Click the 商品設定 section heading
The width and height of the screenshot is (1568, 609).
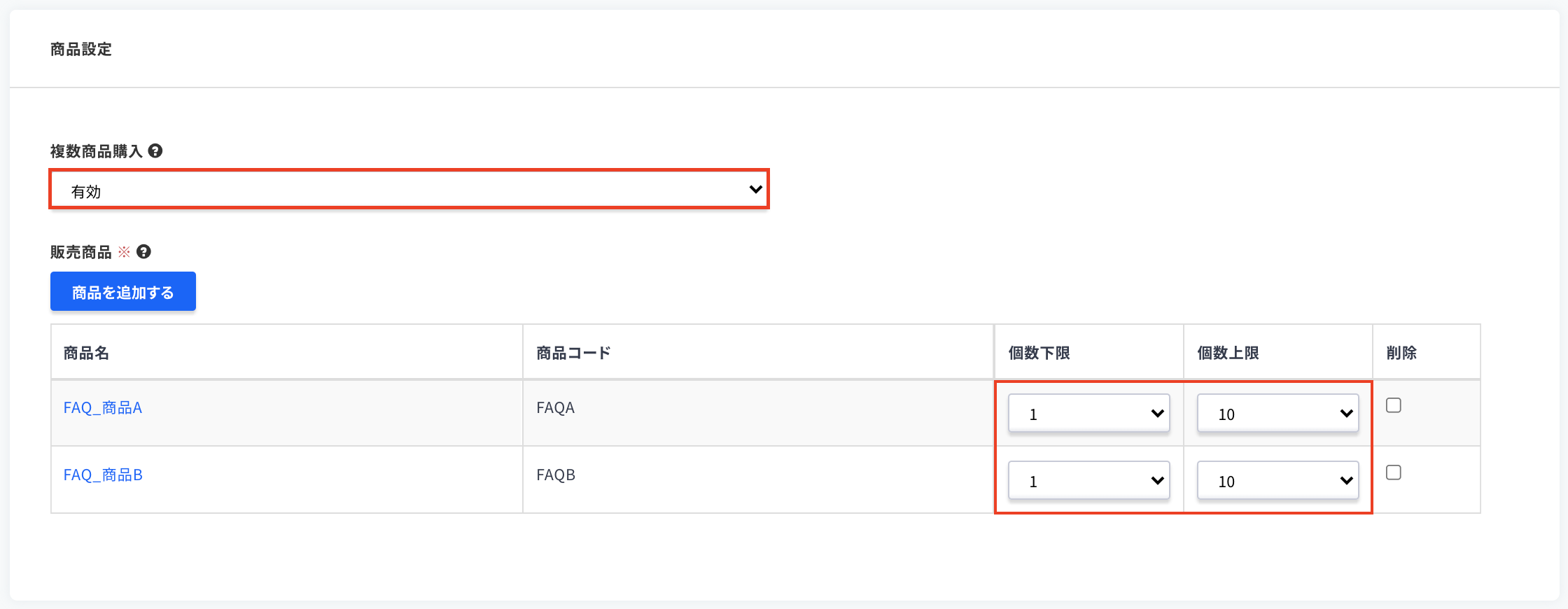point(81,49)
